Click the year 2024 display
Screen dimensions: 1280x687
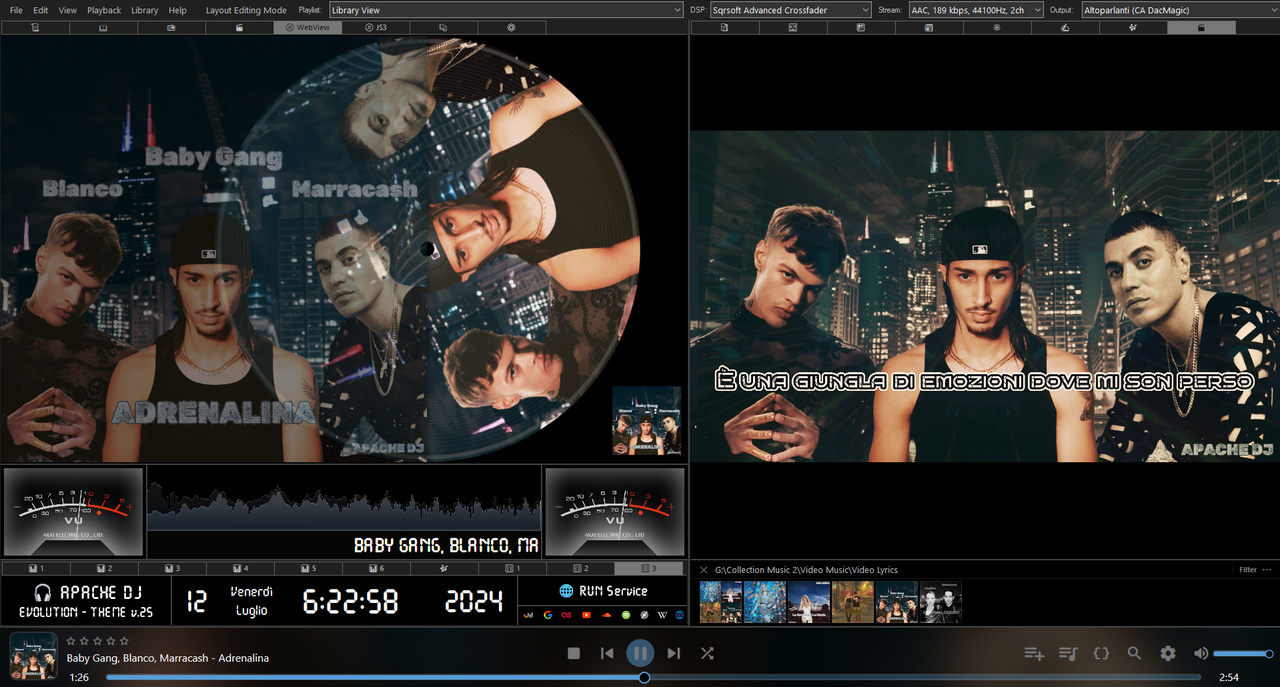pyautogui.click(x=474, y=601)
